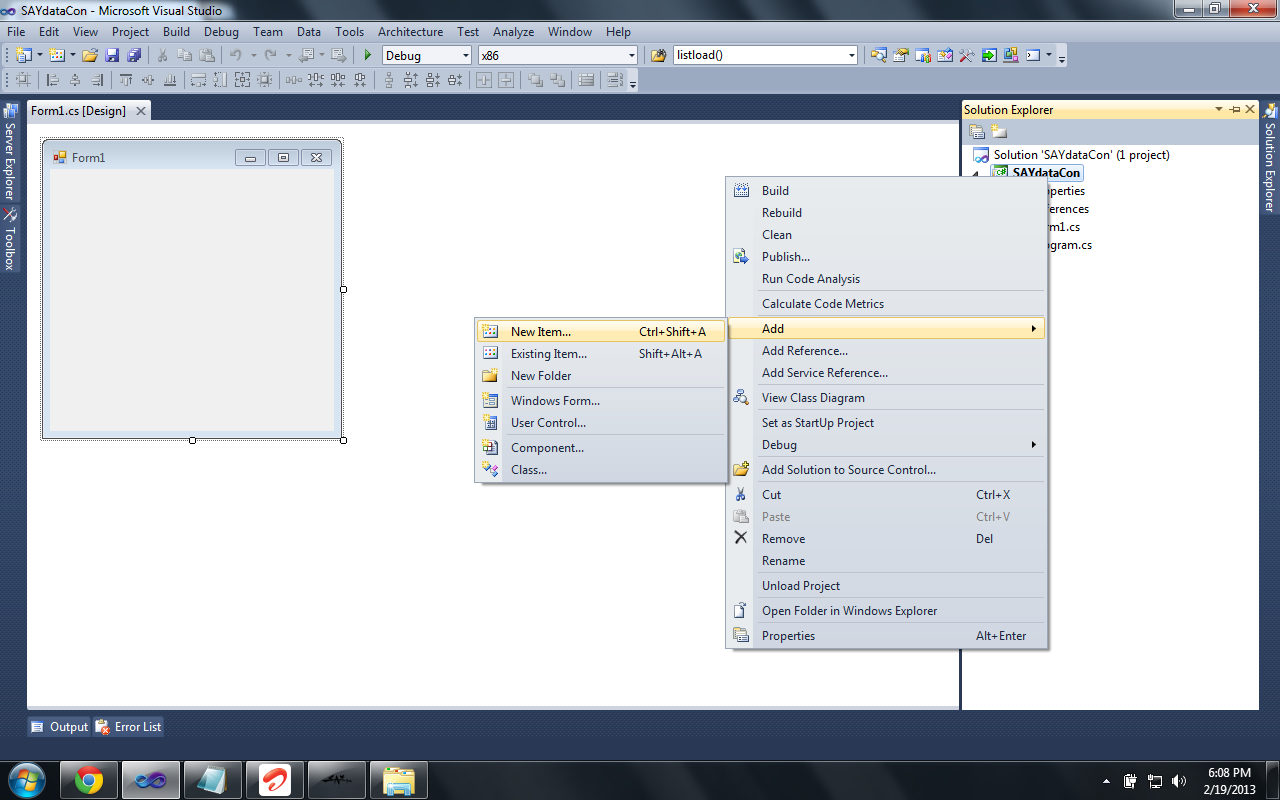Screen dimensions: 1280x800
Task: Open Notepad from the taskbar
Action: coord(213,780)
